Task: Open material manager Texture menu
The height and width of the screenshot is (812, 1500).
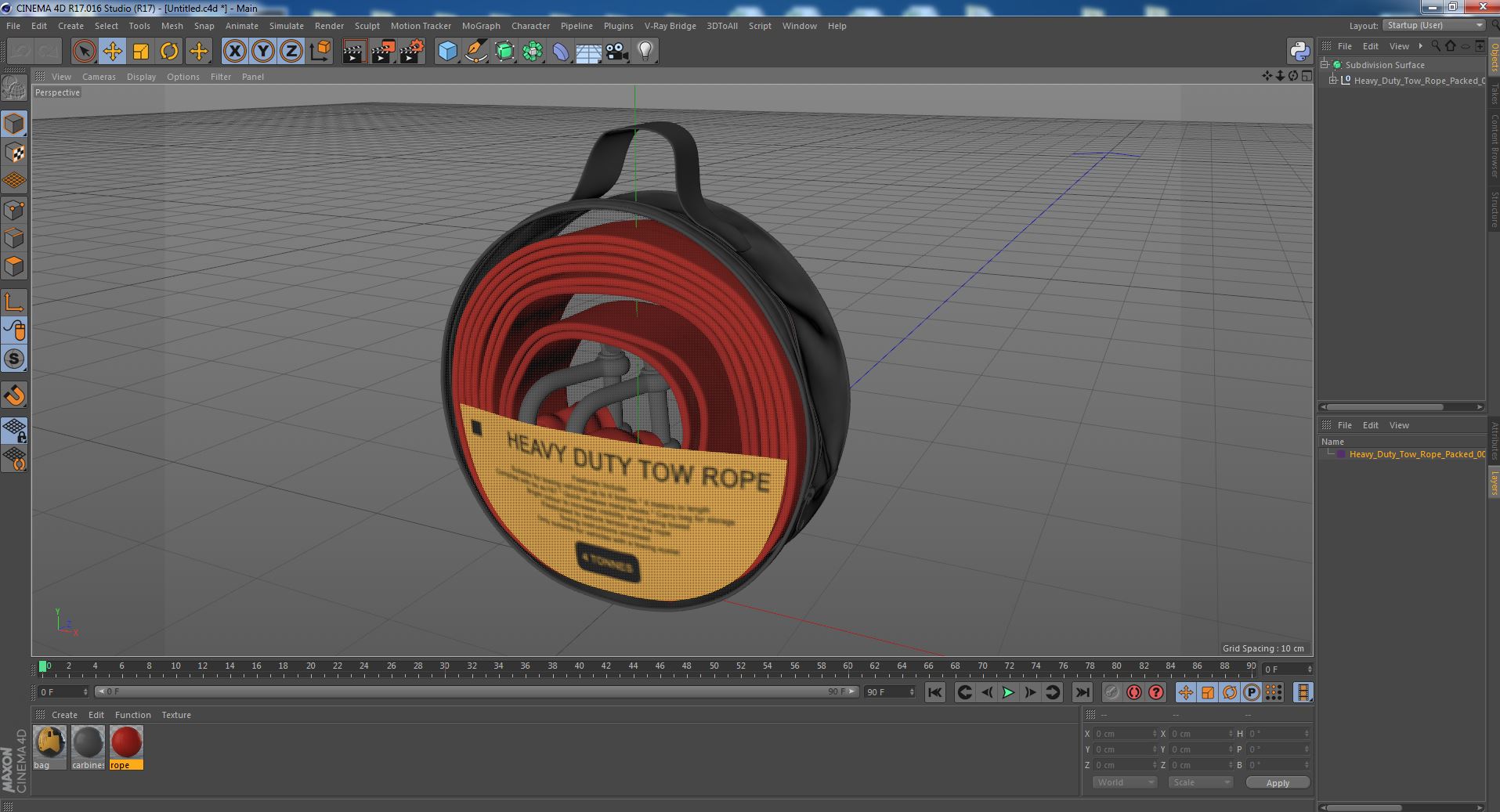Action: pos(176,715)
